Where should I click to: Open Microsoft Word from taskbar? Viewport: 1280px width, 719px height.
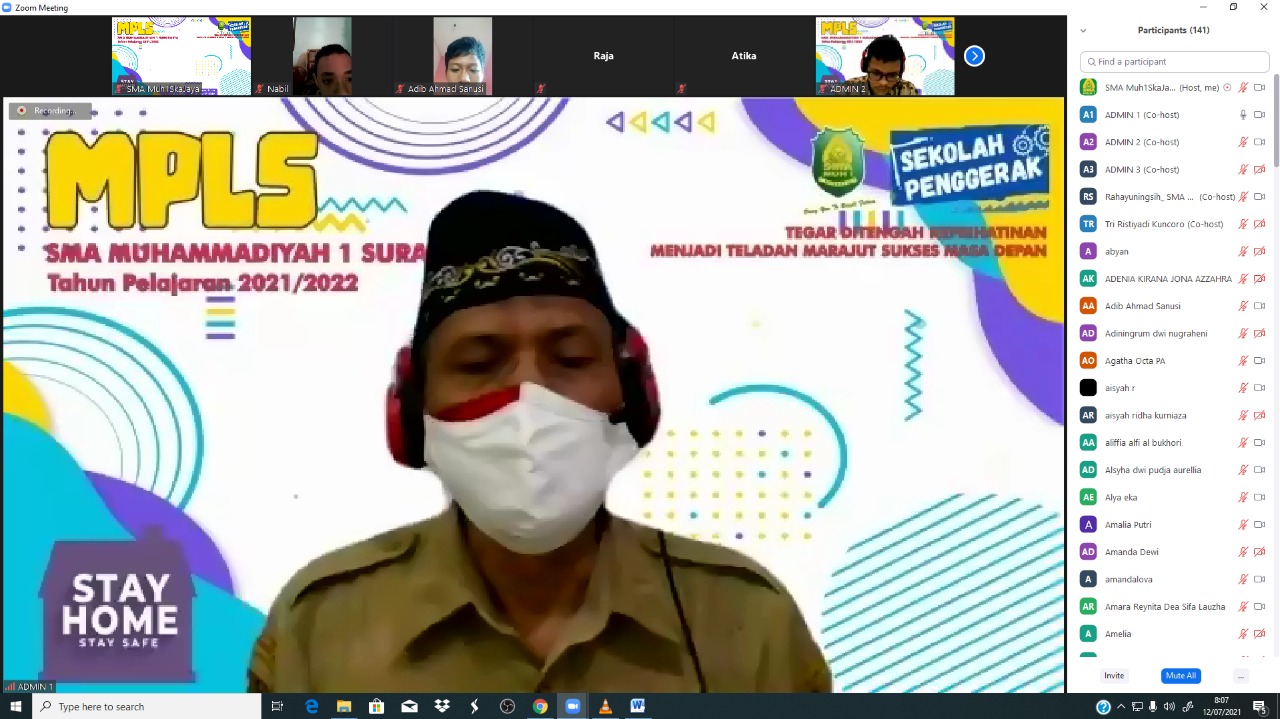point(637,706)
